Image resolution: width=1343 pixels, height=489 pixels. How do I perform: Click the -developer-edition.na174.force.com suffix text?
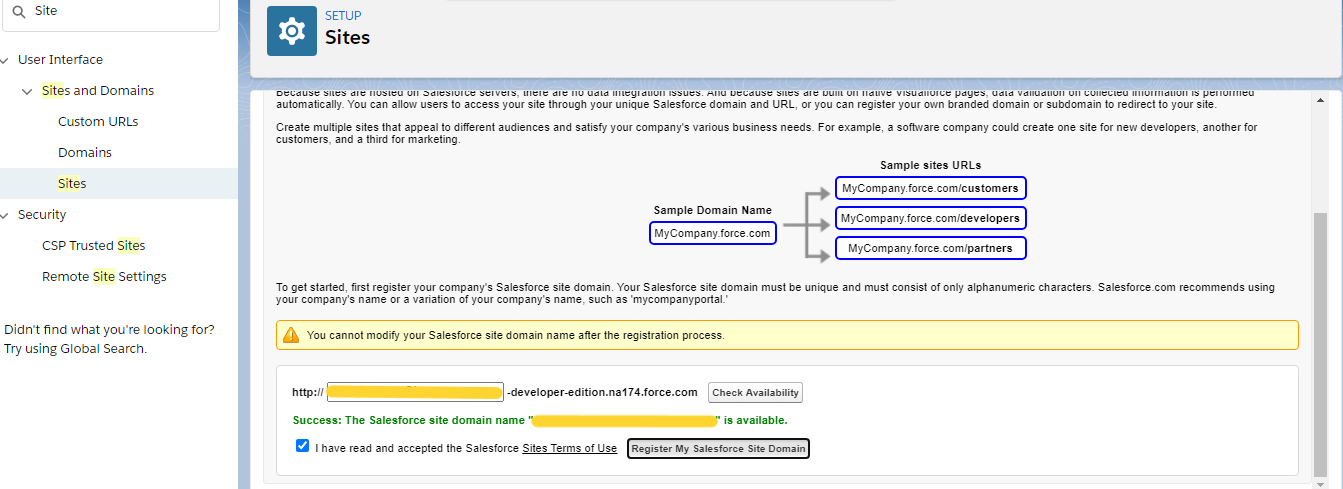point(603,392)
